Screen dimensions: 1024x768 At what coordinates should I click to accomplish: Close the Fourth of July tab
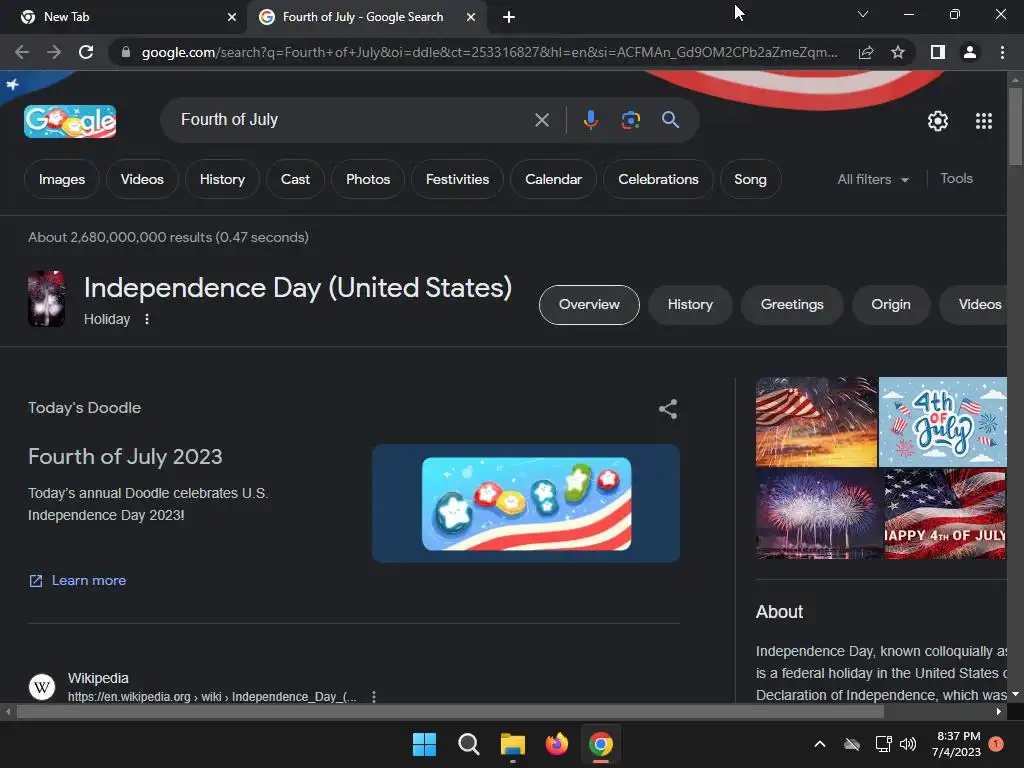pos(470,17)
